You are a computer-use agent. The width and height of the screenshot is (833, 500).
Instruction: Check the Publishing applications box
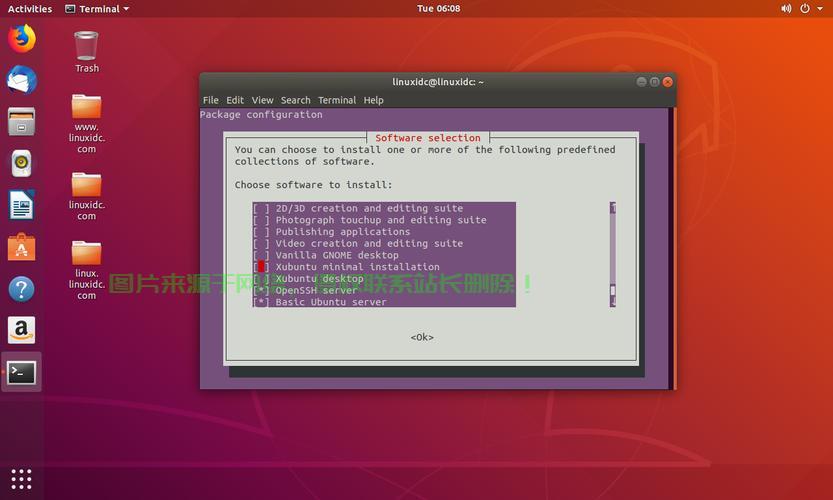(x=261, y=232)
